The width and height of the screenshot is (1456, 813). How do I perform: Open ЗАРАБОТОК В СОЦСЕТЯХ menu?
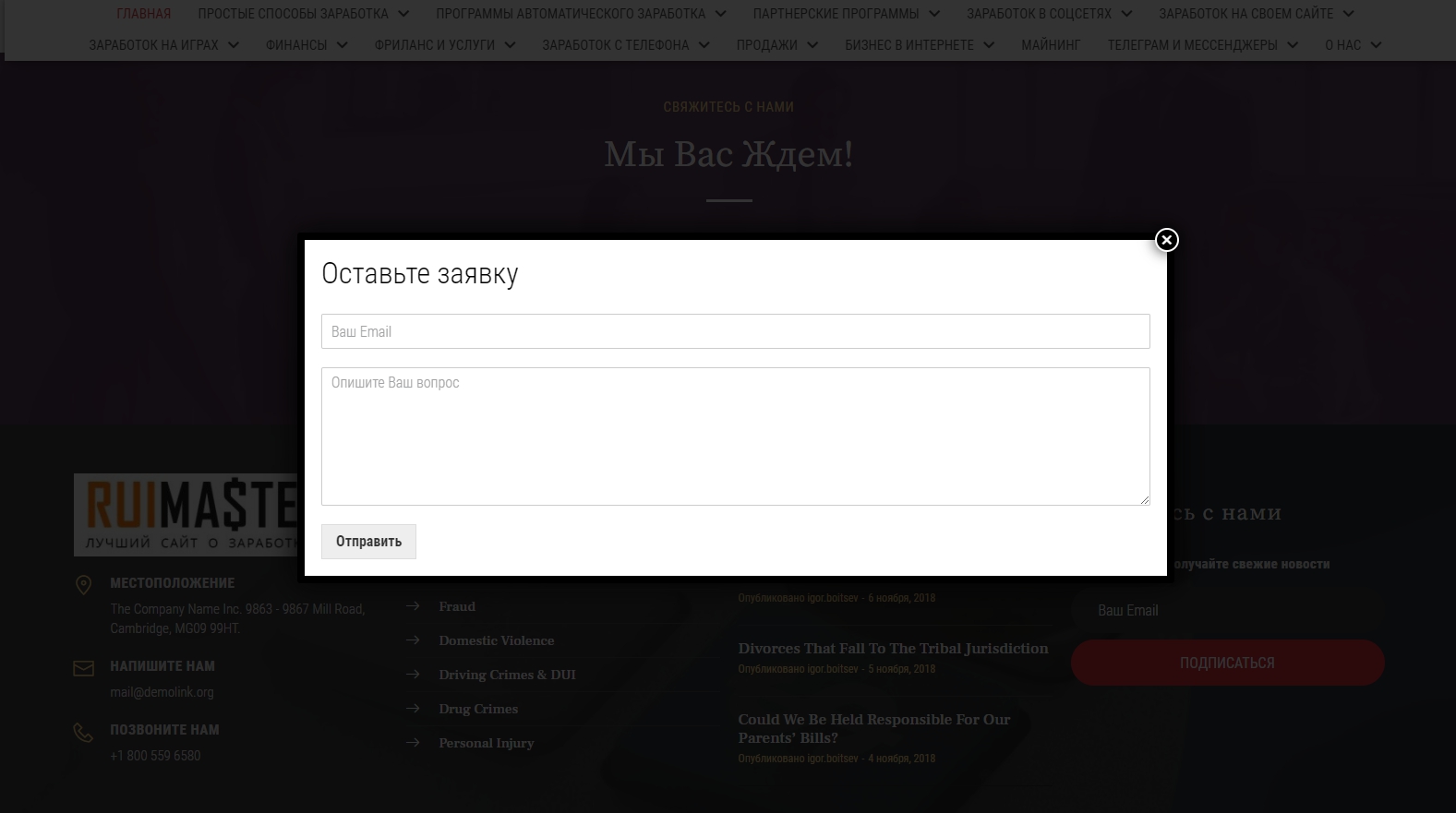pyautogui.click(x=1039, y=14)
